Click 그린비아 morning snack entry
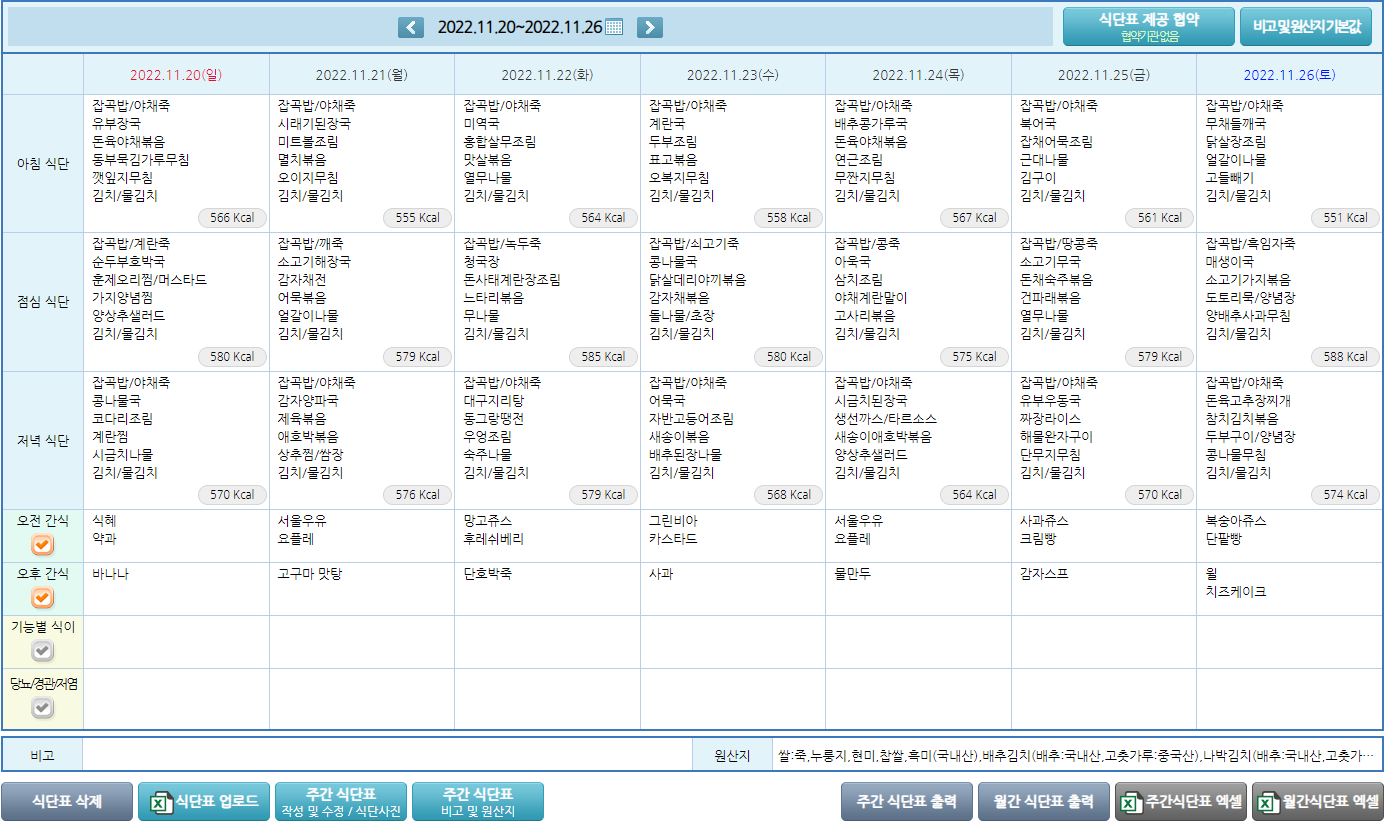The height and width of the screenshot is (825, 1388). pyautogui.click(x=673, y=521)
